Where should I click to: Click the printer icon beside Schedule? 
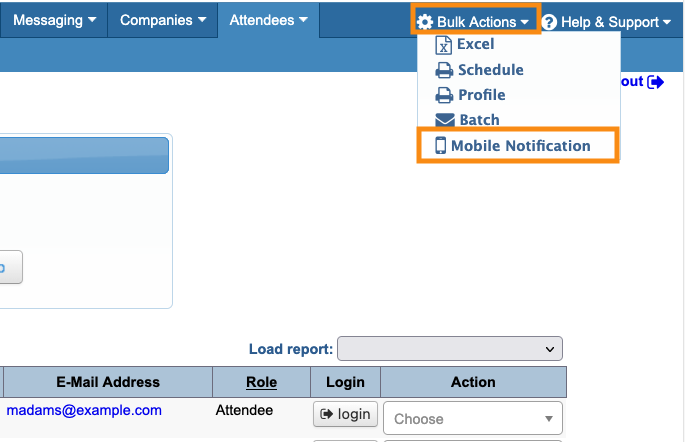click(x=444, y=70)
